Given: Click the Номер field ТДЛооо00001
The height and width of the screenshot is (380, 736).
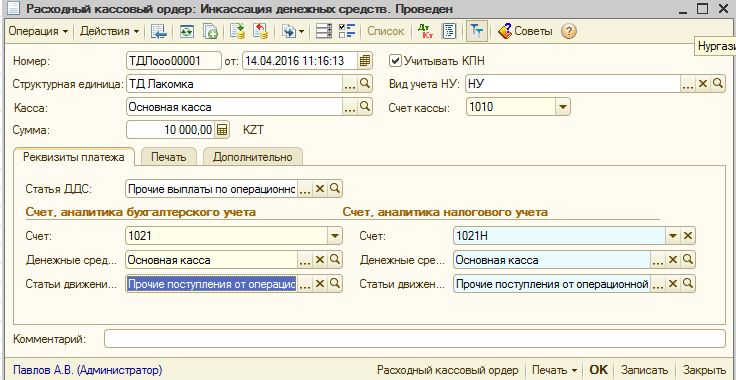Looking at the screenshot, I should pyautogui.click(x=174, y=61).
